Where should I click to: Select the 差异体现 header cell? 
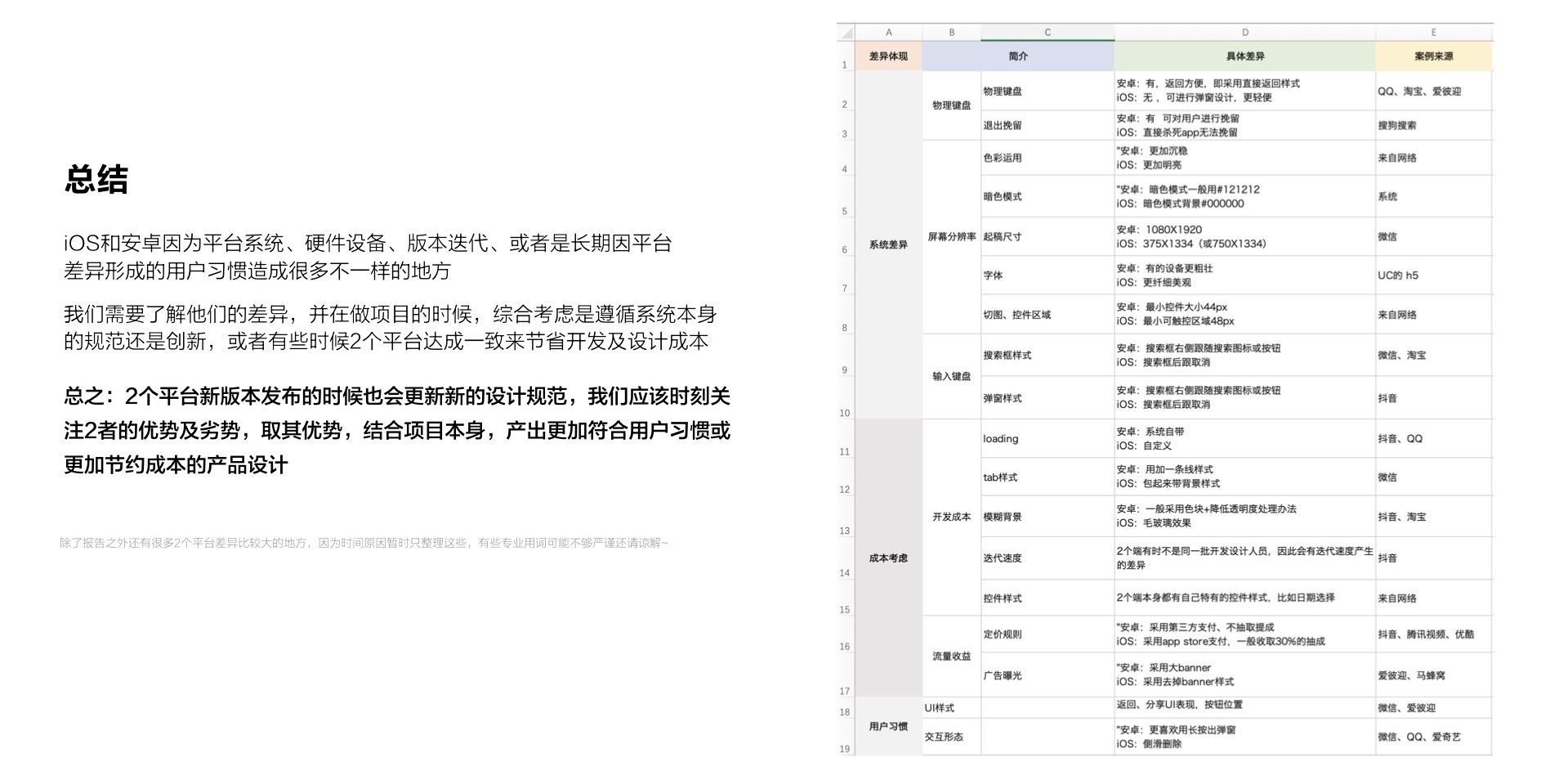pyautogui.click(x=888, y=56)
